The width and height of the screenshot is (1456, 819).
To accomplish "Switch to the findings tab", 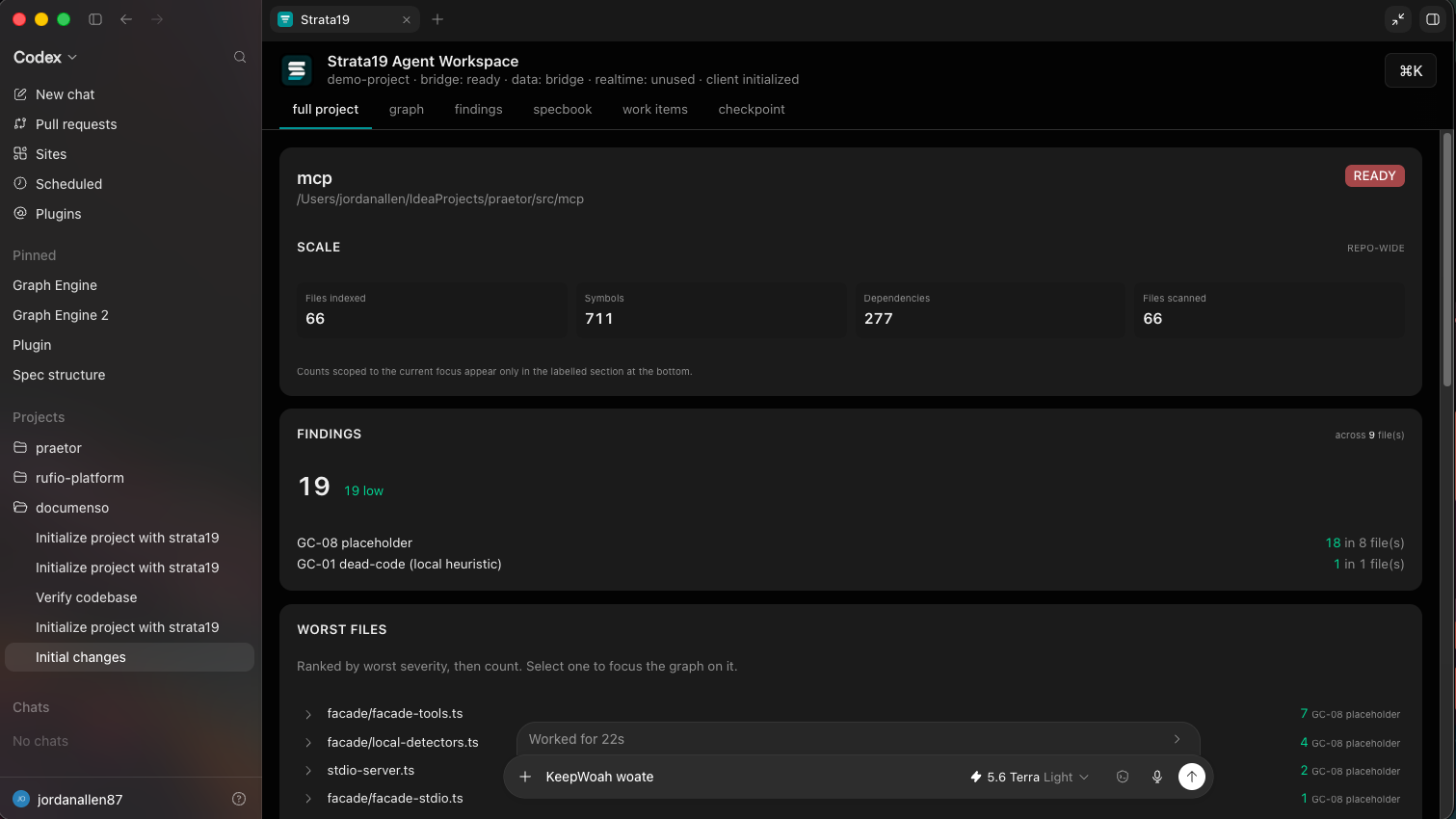I will [x=479, y=110].
